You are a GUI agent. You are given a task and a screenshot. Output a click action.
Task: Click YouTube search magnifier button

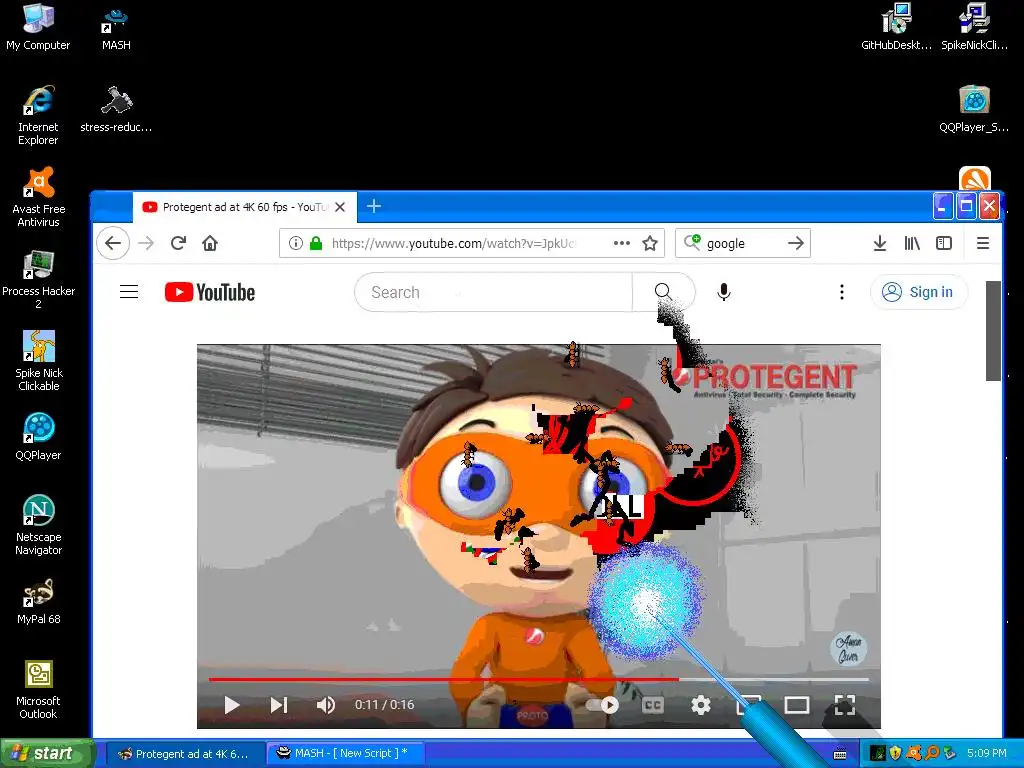point(663,292)
